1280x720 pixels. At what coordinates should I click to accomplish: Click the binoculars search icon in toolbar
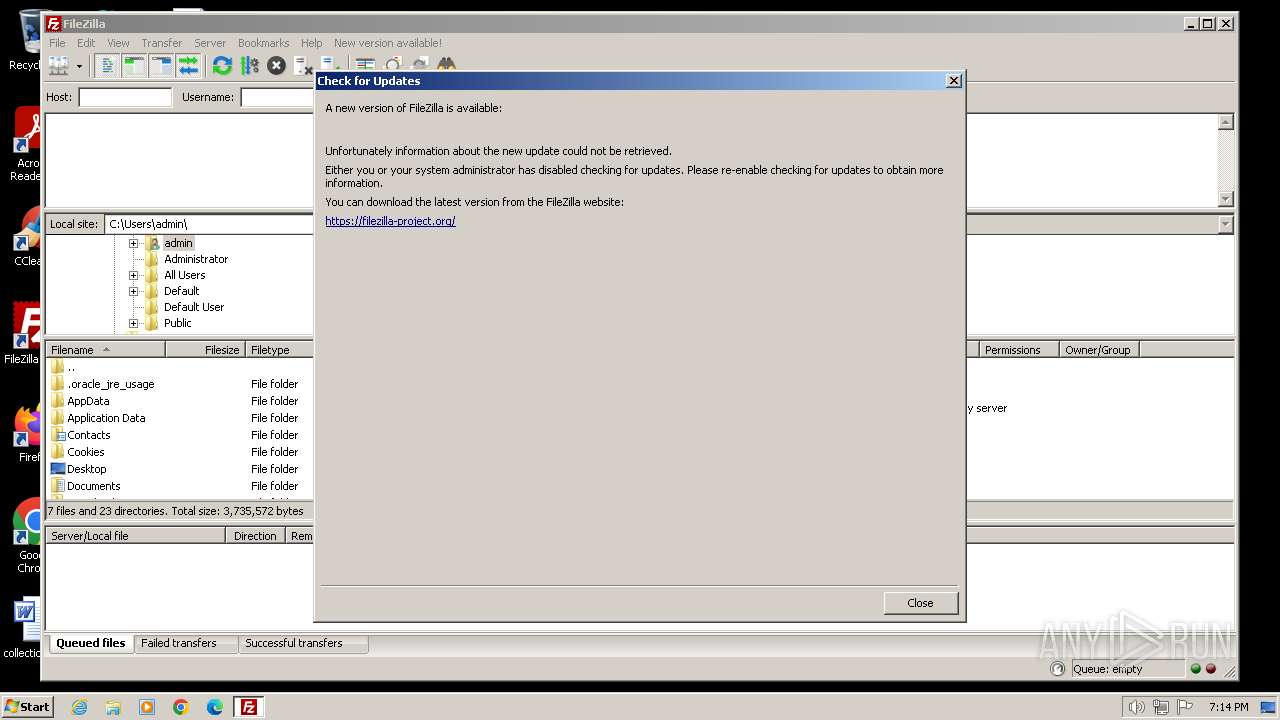tap(446, 64)
